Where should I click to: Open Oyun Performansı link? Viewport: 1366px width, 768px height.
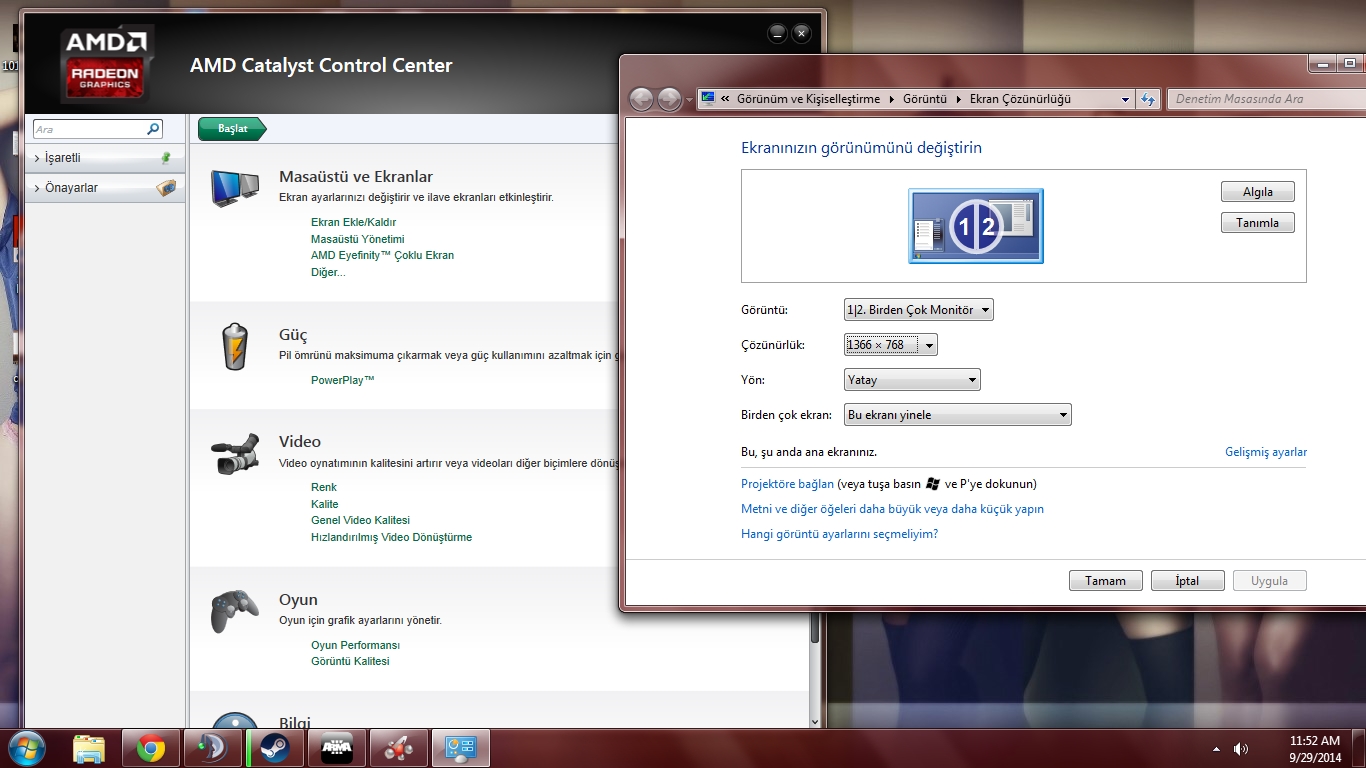pos(355,645)
